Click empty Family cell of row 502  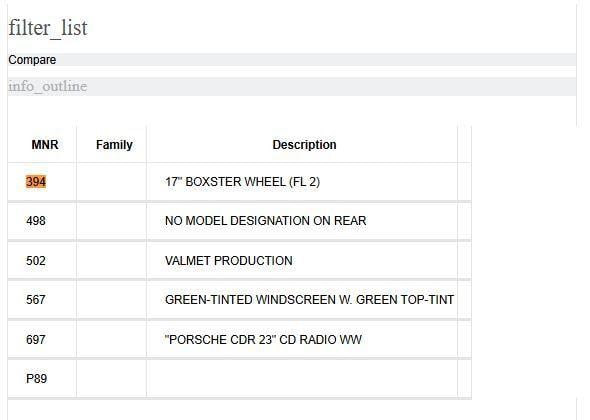pyautogui.click(x=111, y=260)
